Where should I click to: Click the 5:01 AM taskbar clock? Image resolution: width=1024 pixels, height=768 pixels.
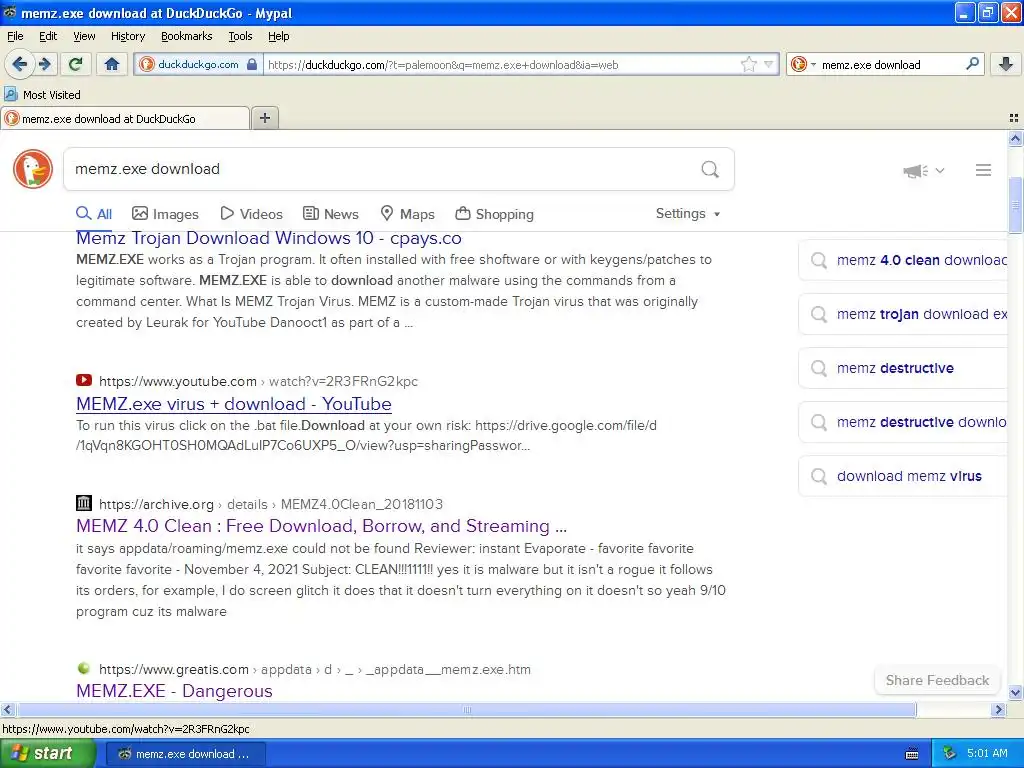[x=987, y=753]
